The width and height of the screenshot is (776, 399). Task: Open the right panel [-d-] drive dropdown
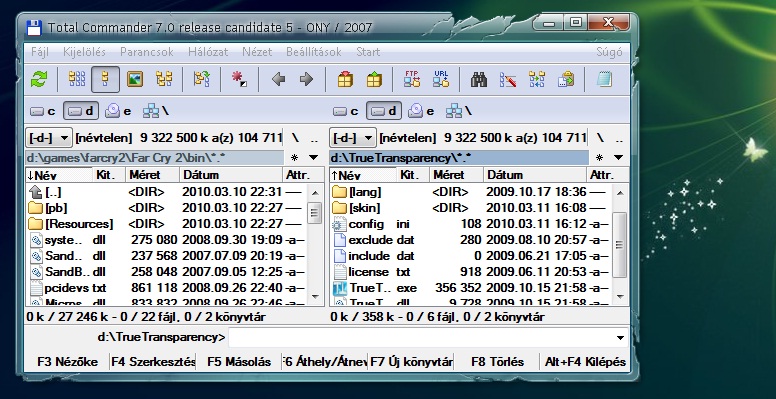pyautogui.click(x=353, y=138)
